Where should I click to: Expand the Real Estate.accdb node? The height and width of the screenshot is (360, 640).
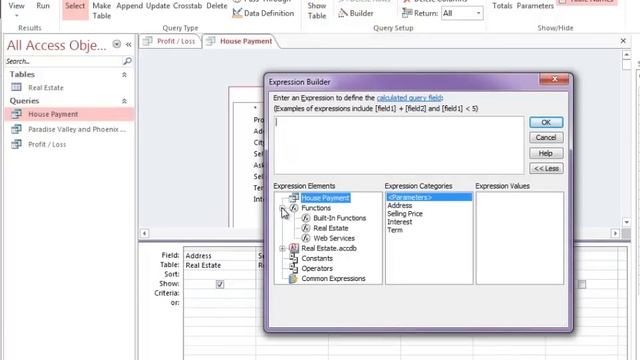[282, 248]
